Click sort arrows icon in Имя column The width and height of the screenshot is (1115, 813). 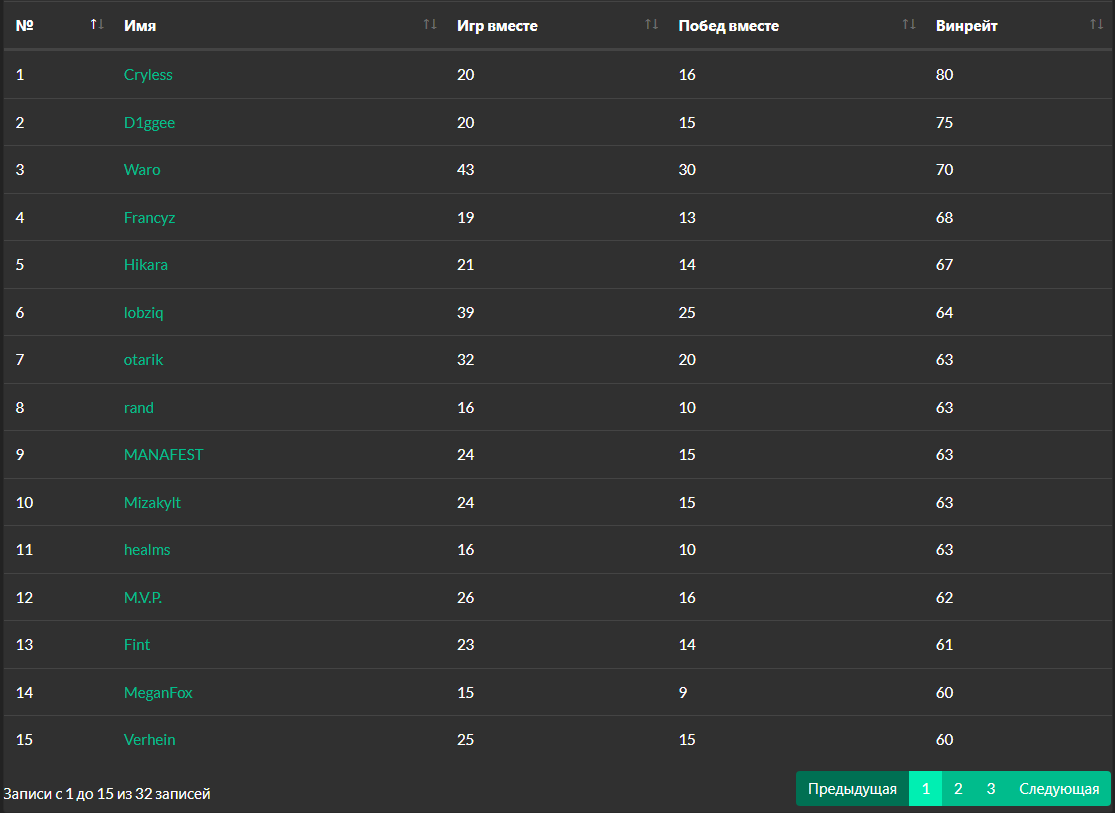[x=430, y=24]
